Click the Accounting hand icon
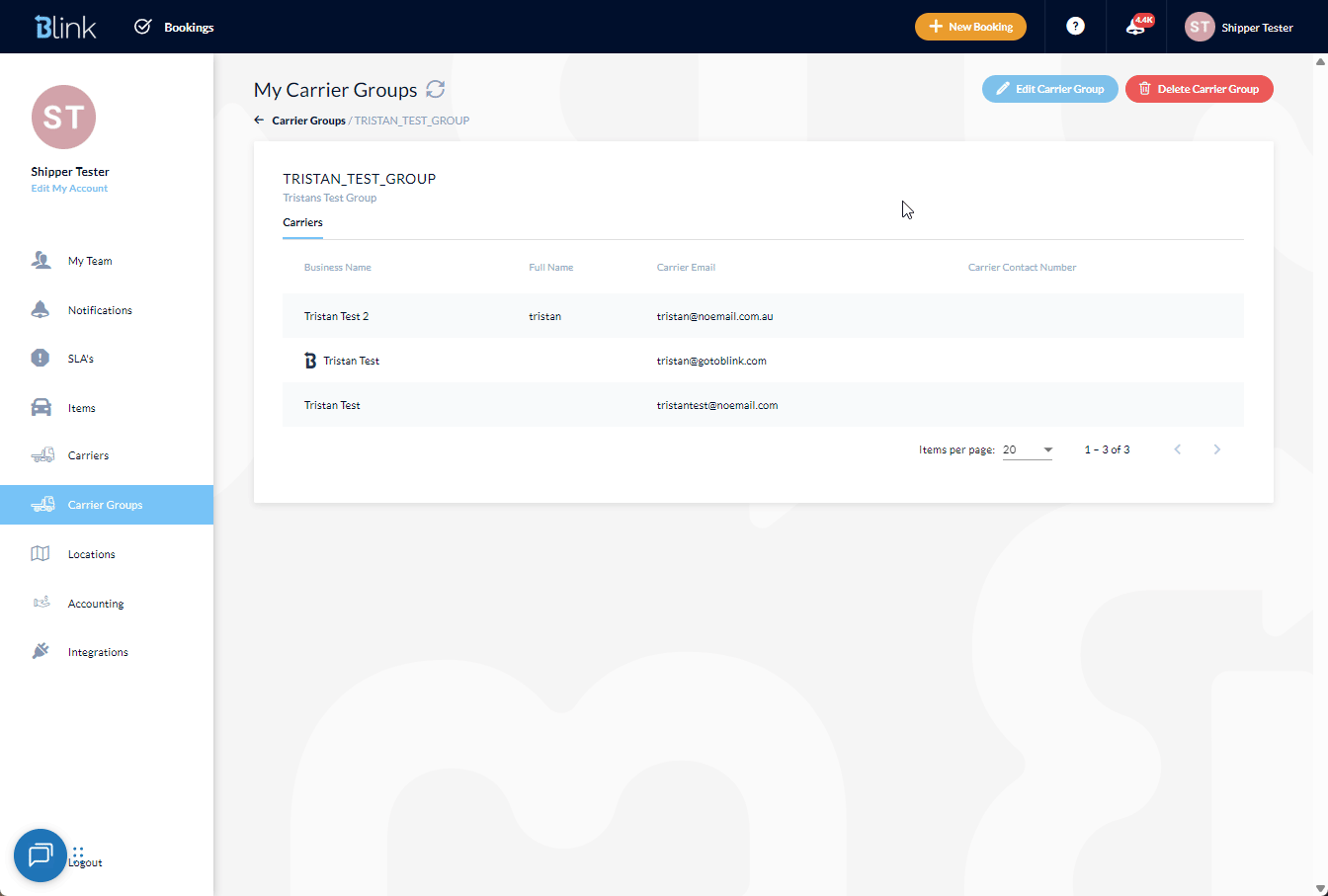 click(x=41, y=603)
